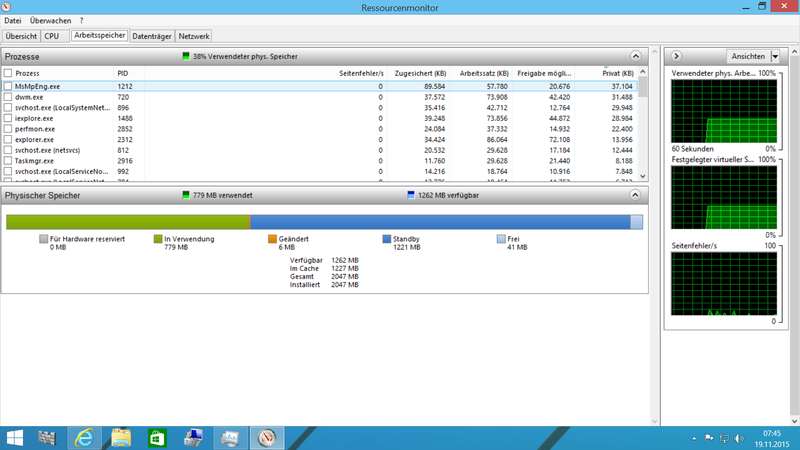Sort by Privat (KB) column
The height and width of the screenshot is (450, 800).
(x=618, y=73)
